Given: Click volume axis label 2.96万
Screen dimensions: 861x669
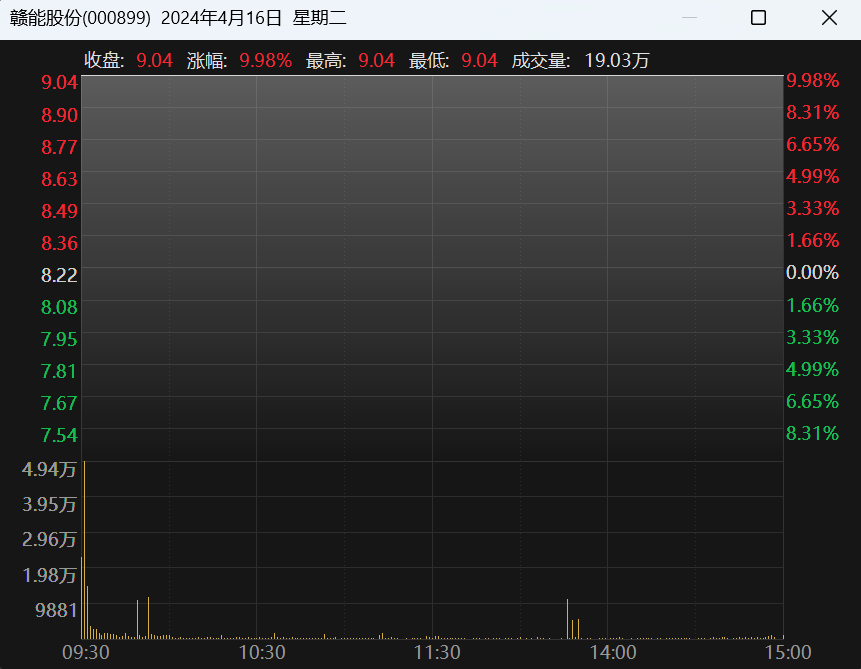Looking at the screenshot, I should click(x=49, y=539).
